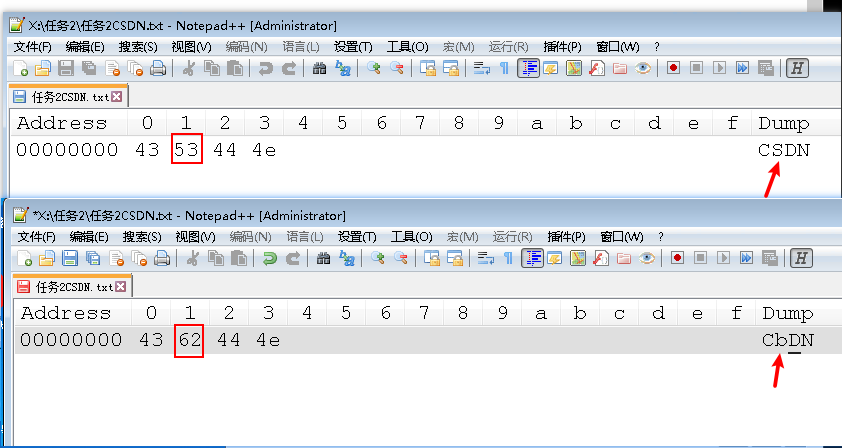
Task: Click the Close document icon in the CSDN window toolbar
Action: click(x=113, y=68)
